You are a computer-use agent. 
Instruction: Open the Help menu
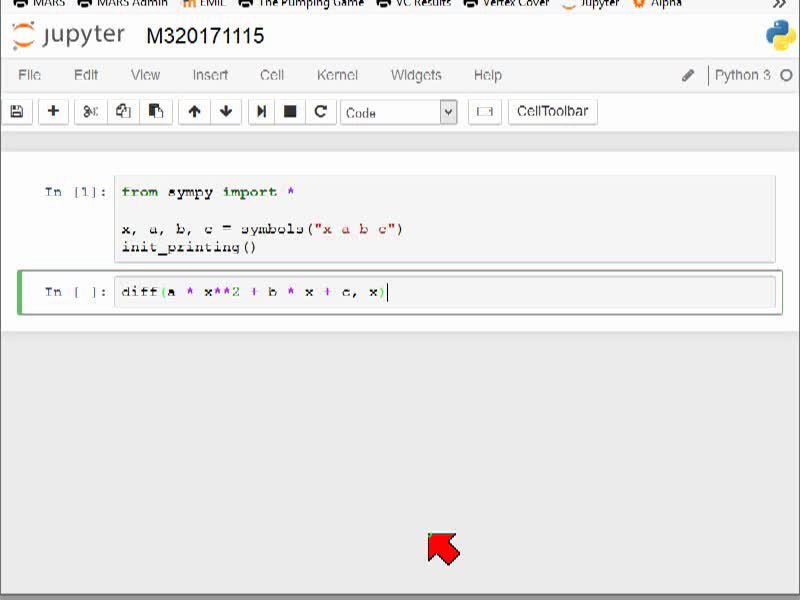[x=488, y=75]
